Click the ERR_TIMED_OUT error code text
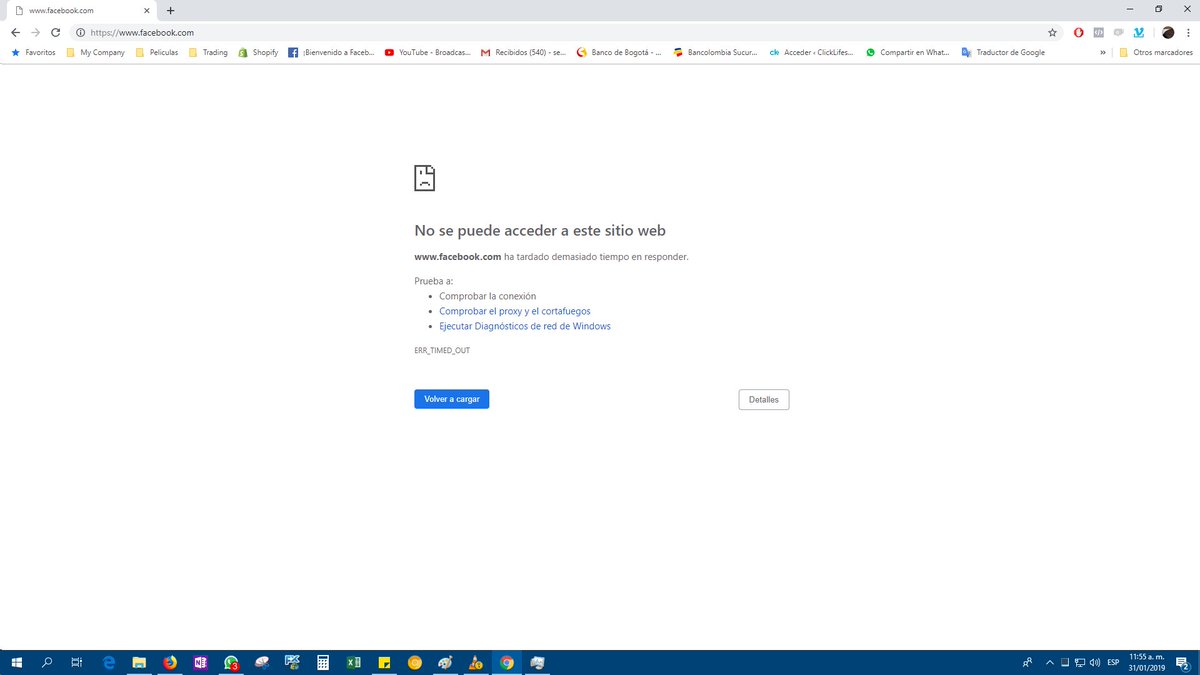This screenshot has height=675, width=1200. pos(442,351)
